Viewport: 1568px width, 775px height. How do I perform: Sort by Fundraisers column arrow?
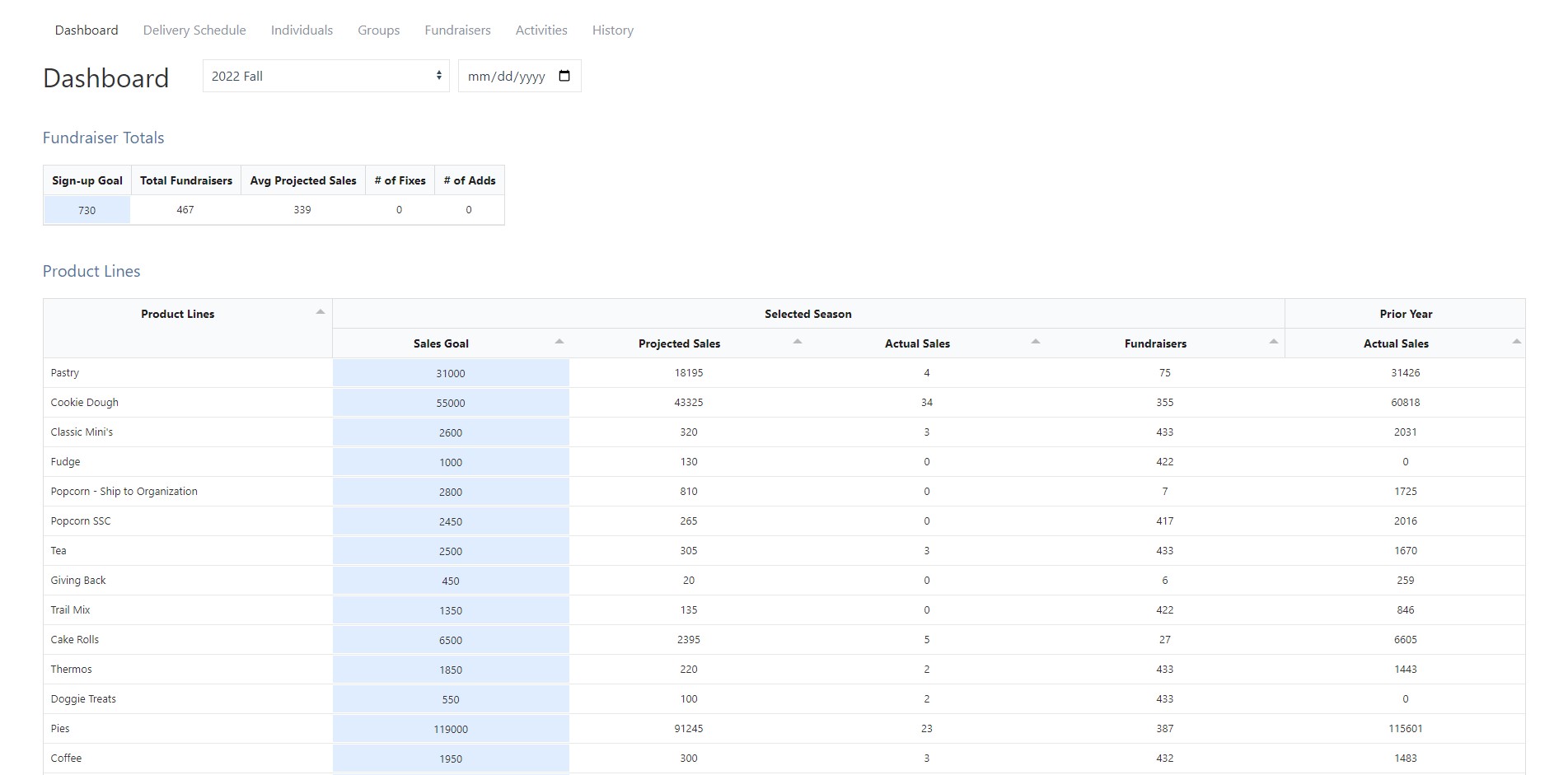[1274, 341]
